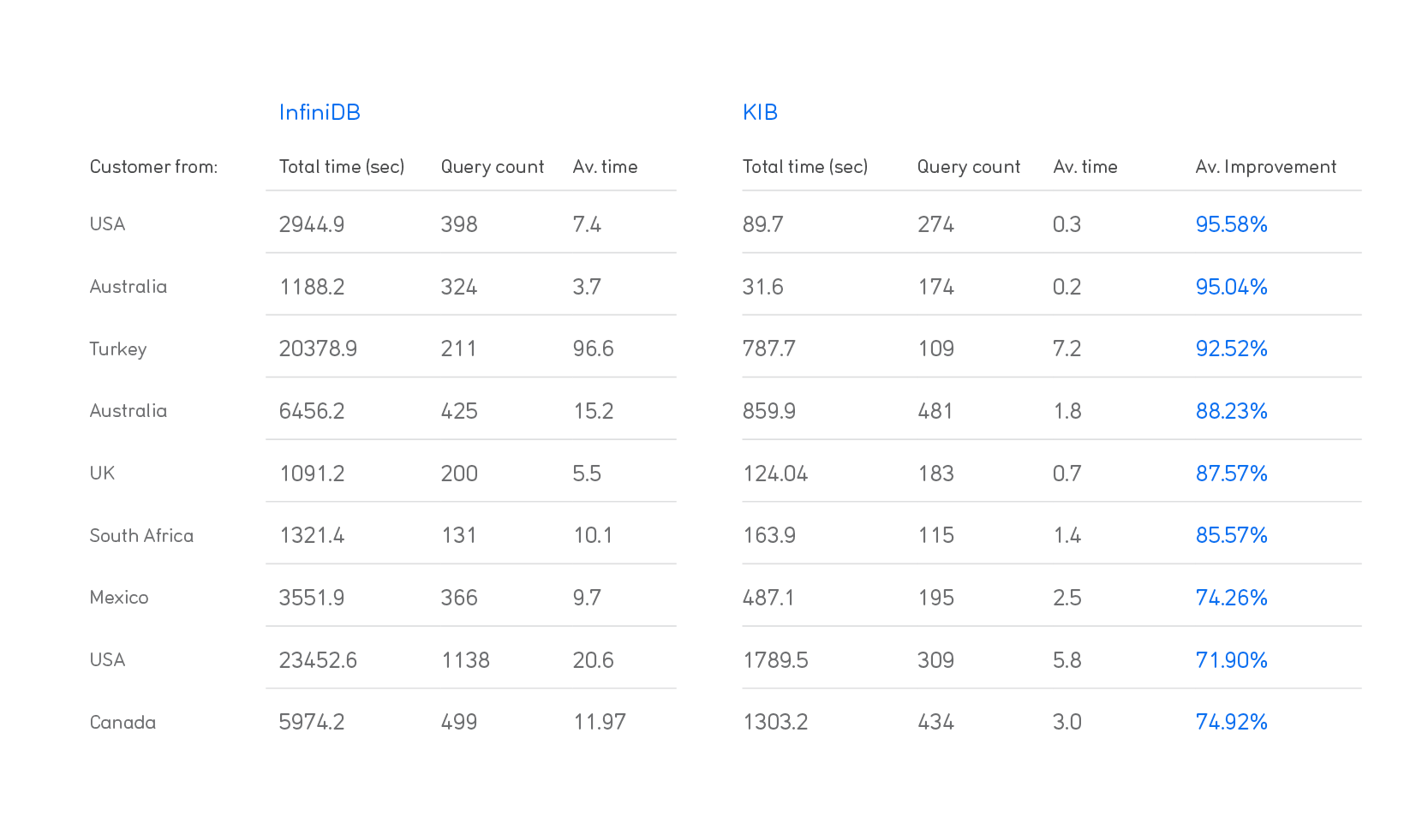Click the average time 11.97 cell
The width and height of the screenshot is (1428, 840).
(600, 722)
